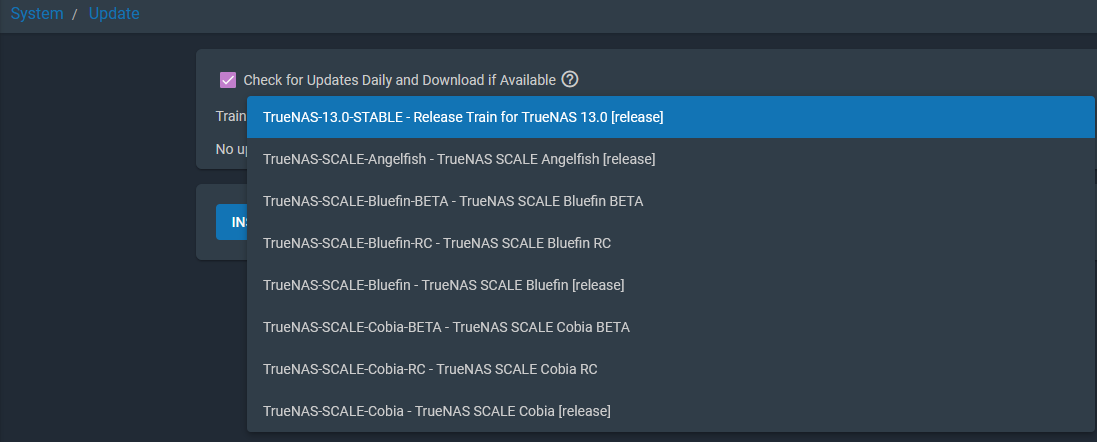Open the help tooltip for daily updates
Viewport: 1097px width, 442px height.
coord(570,80)
